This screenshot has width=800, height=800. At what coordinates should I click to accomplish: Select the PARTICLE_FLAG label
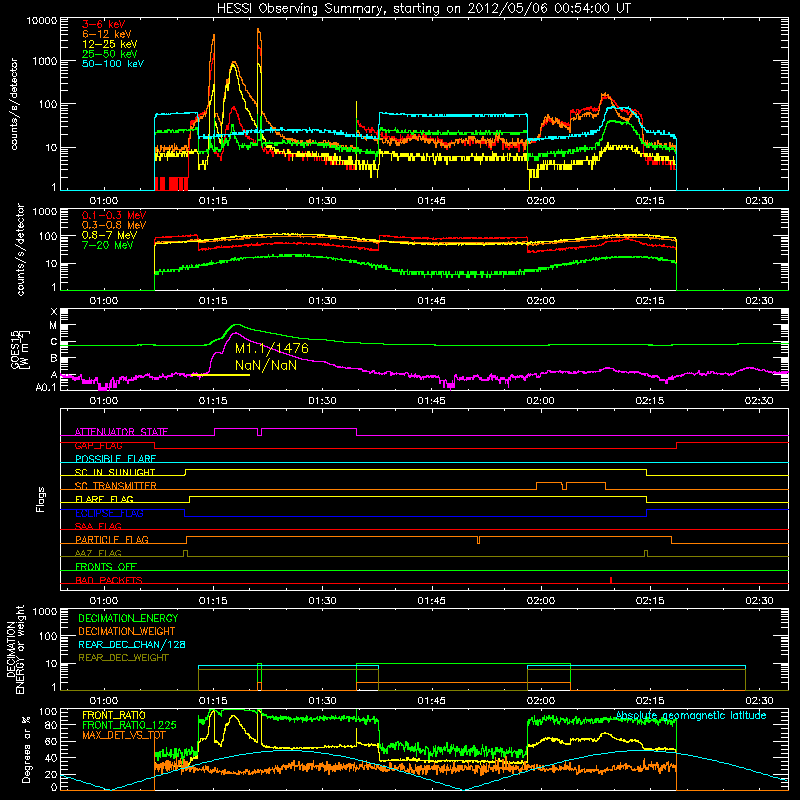[112, 539]
